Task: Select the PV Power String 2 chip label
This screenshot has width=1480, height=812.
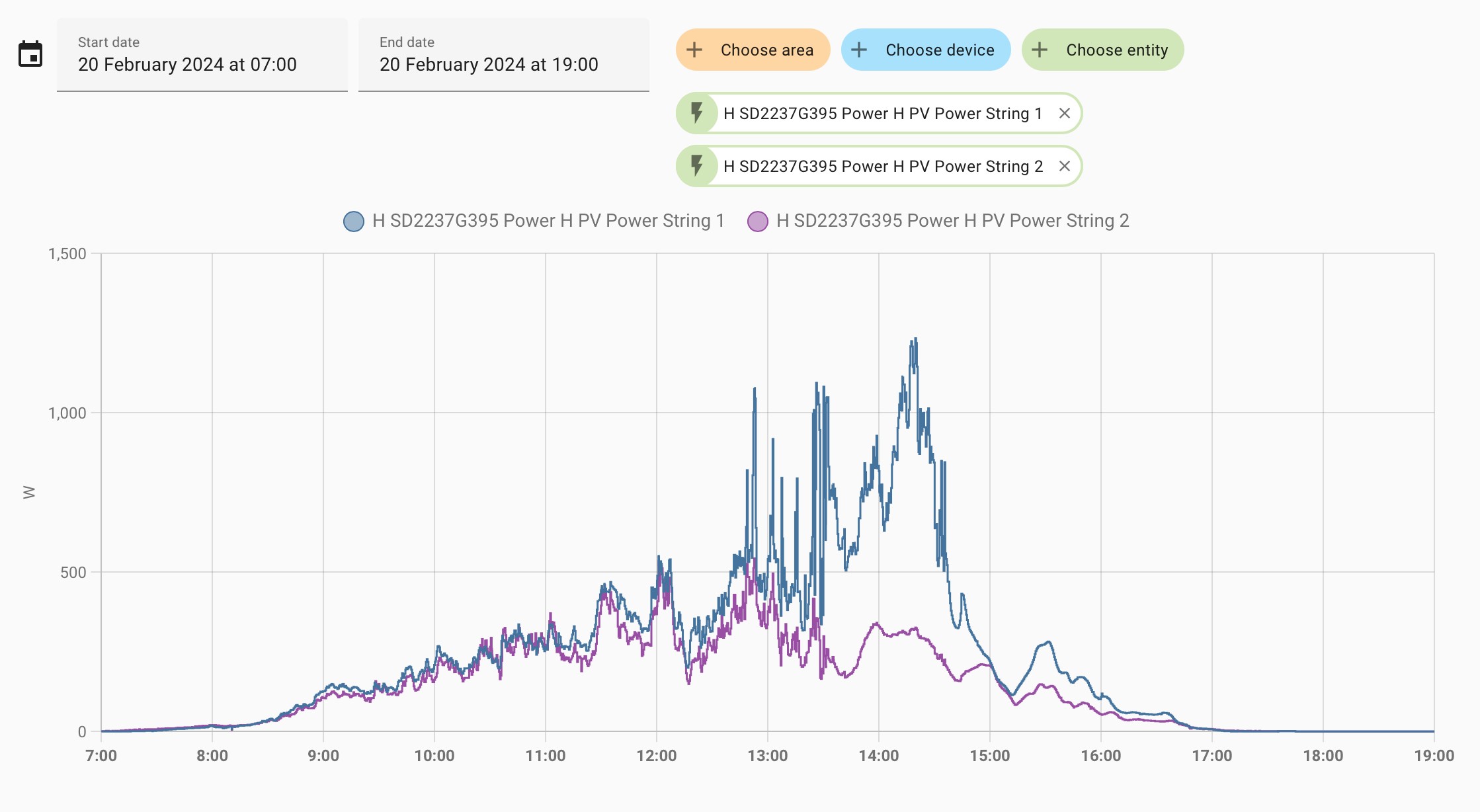Action: (x=883, y=167)
